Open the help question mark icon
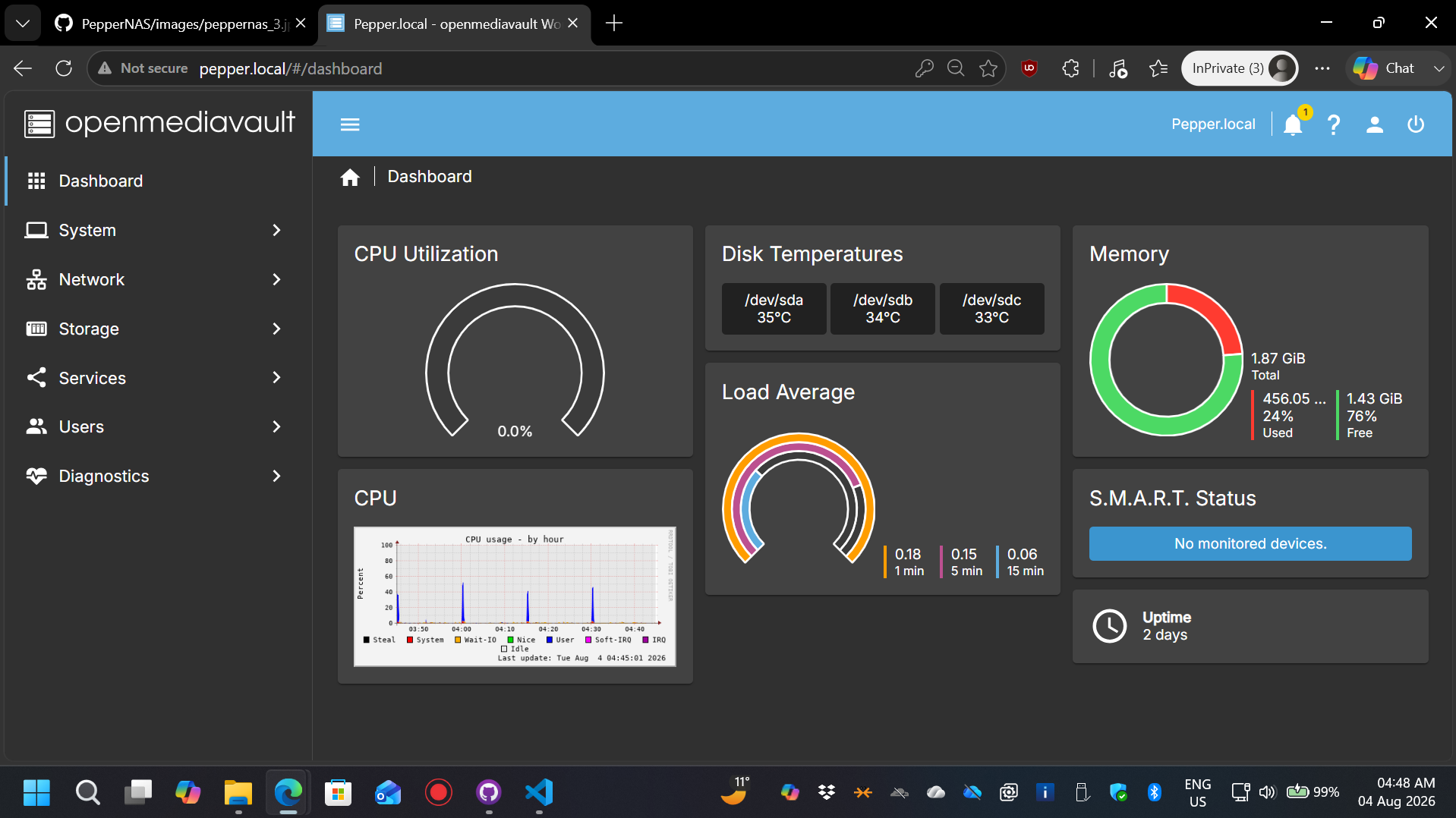The width and height of the screenshot is (1456, 818). (1334, 124)
